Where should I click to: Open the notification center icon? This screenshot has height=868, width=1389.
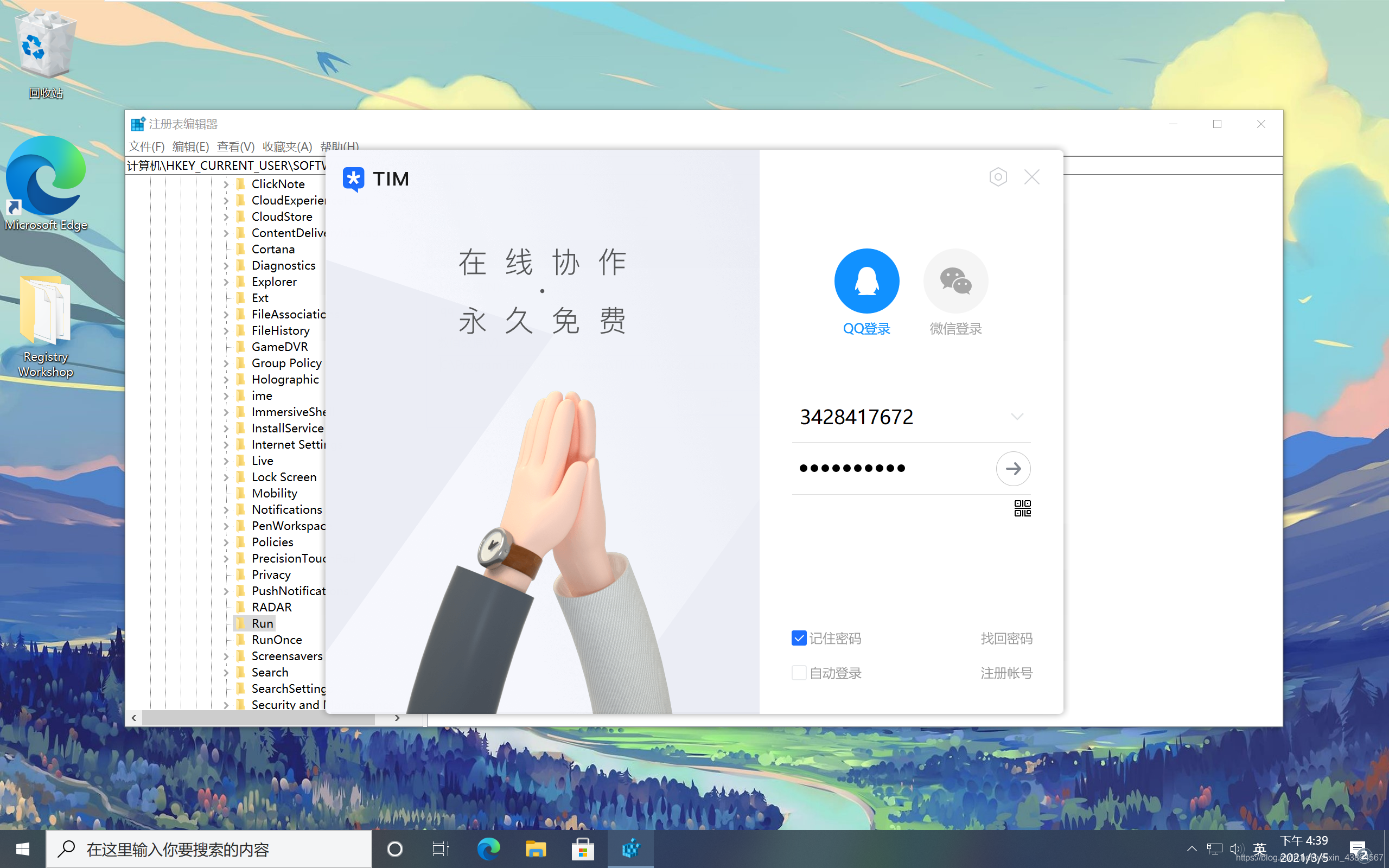1358,849
